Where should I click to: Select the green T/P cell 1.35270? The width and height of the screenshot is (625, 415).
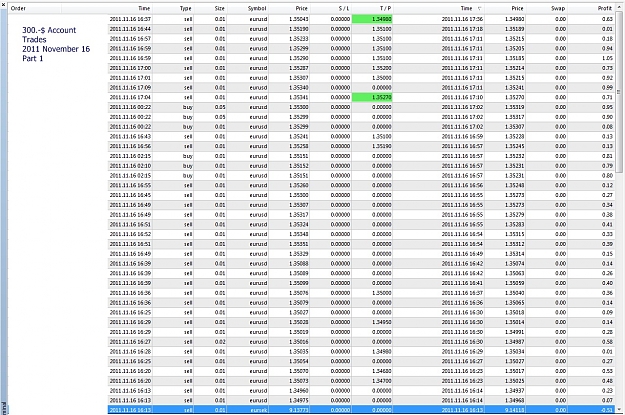[x=372, y=97]
